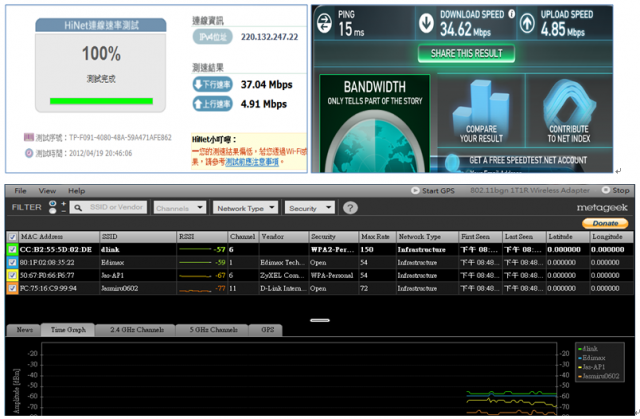Sort by the Last Seen column header
Image resolution: width=640 pixels, height=419 pixels.
(524, 237)
